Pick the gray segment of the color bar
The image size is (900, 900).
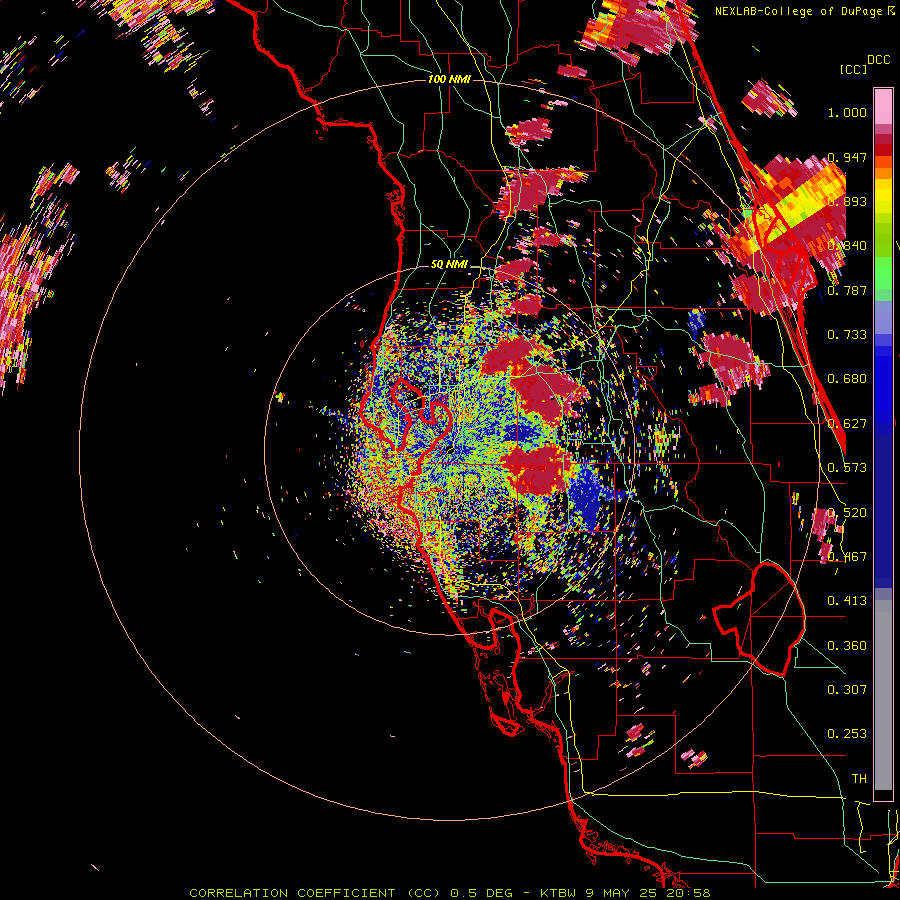pyautogui.click(x=883, y=695)
